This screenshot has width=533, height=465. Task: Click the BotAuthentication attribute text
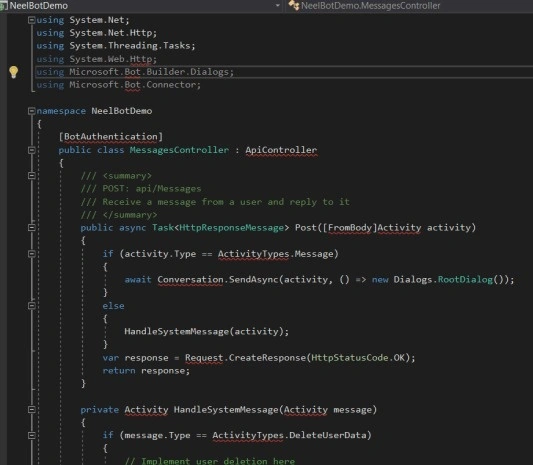[x=111, y=137]
